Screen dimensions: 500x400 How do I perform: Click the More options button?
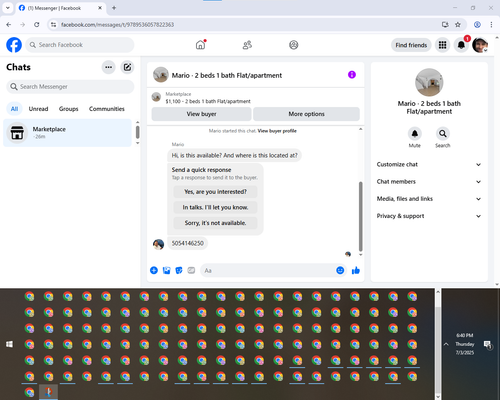coord(306,114)
